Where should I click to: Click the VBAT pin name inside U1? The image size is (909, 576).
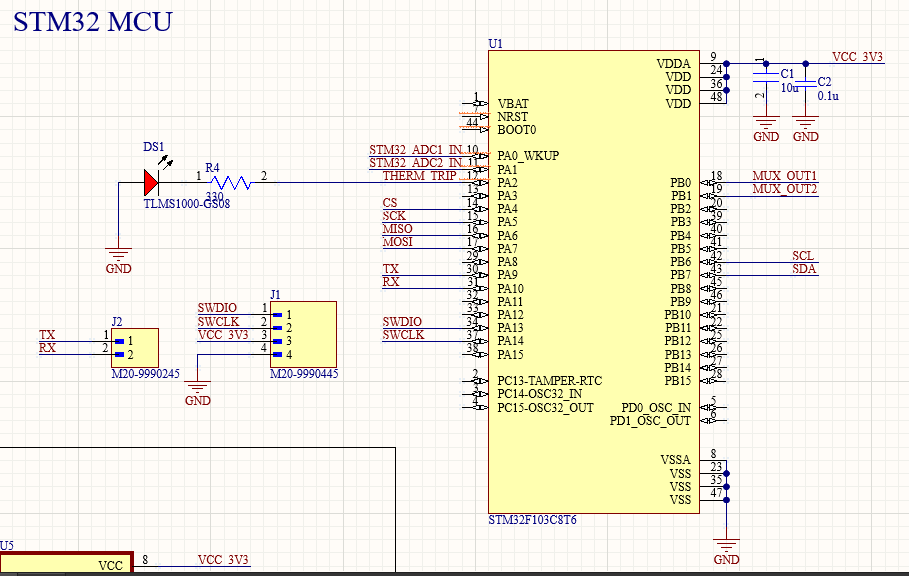pos(513,104)
